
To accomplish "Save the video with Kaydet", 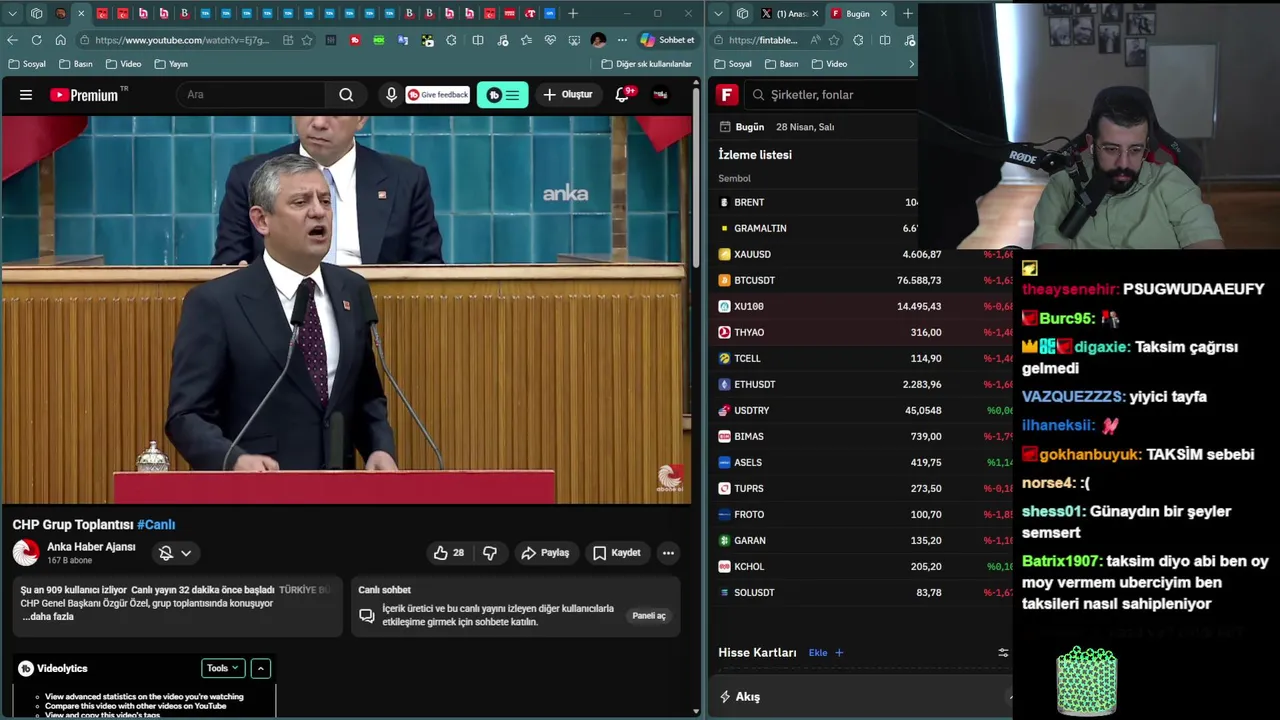I will pyautogui.click(x=616, y=553).
